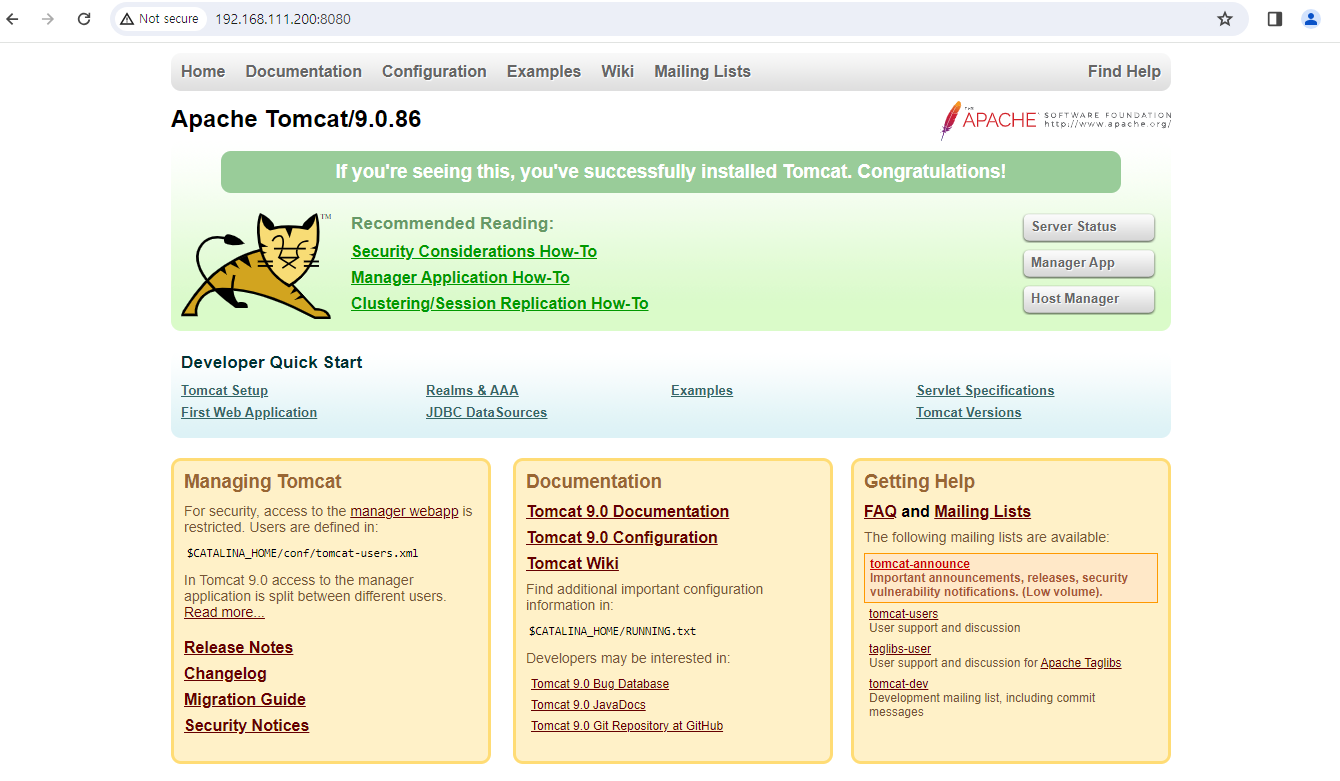Screen dimensions: 1340x781
Task: Click the Managing Tomcat heading
Action: click(263, 482)
